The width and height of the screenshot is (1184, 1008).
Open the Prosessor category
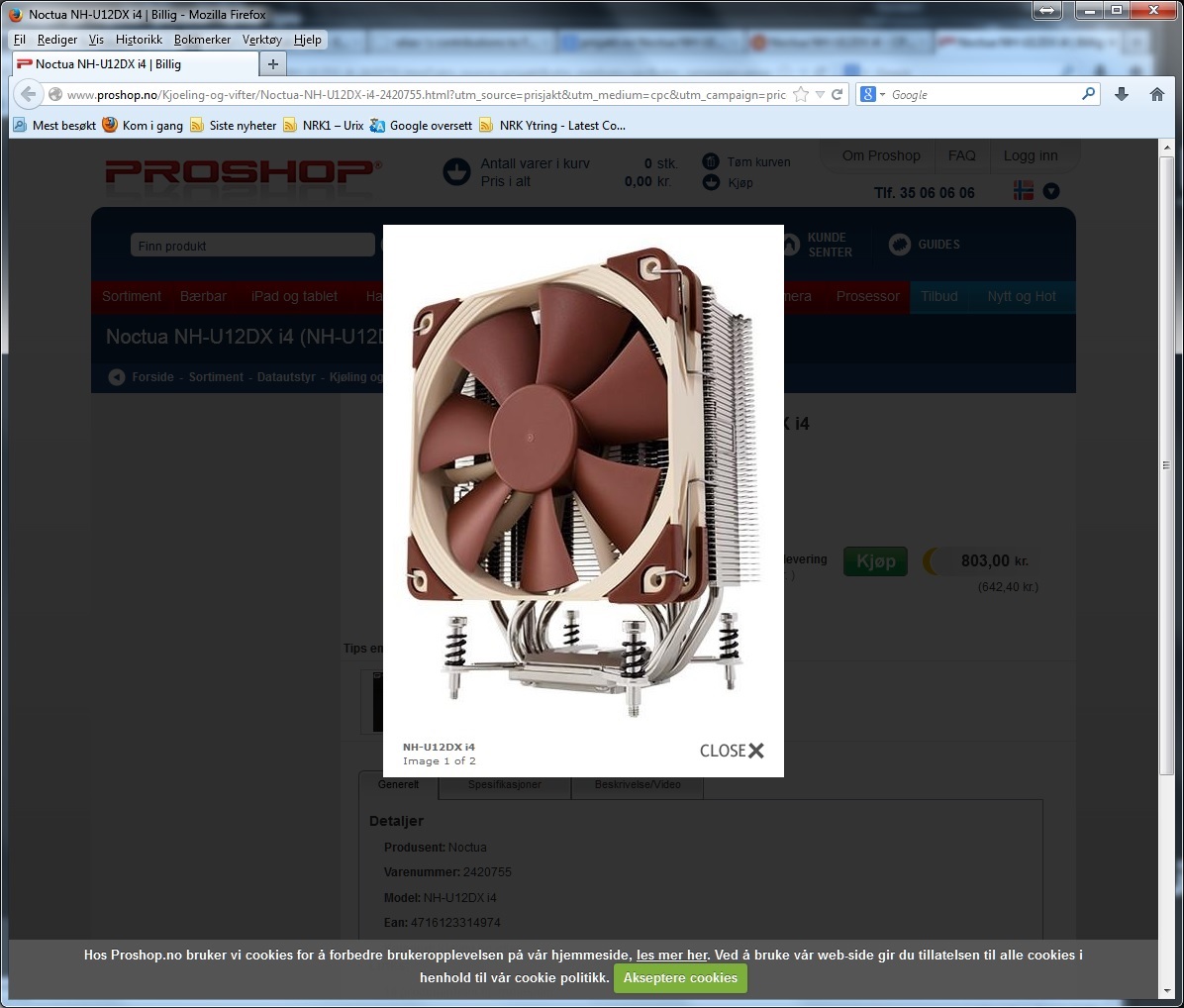(867, 296)
